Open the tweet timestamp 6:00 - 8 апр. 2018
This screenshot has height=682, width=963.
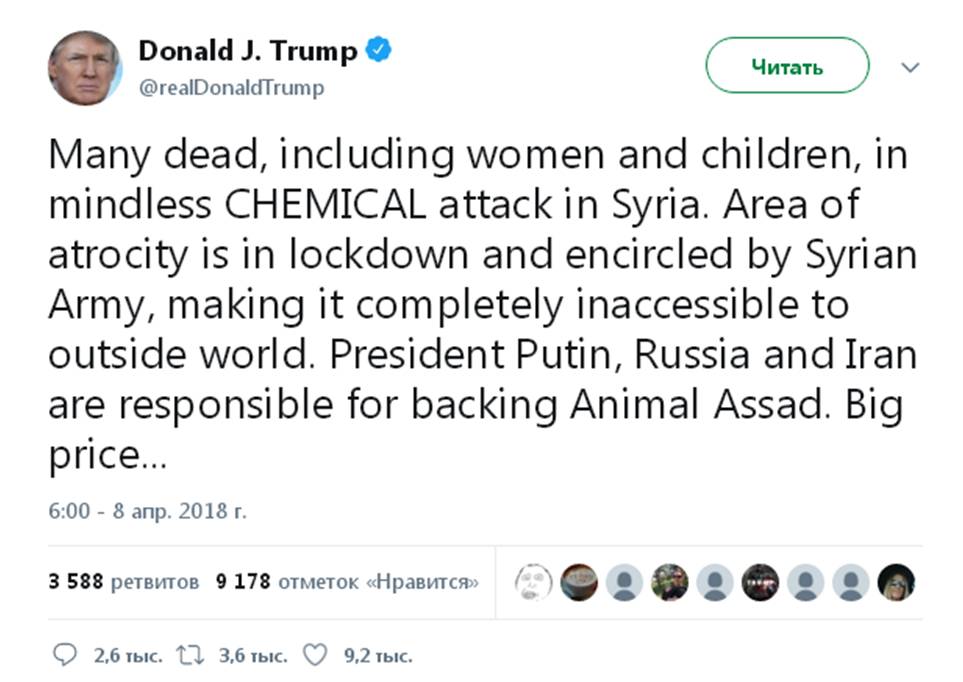147,511
